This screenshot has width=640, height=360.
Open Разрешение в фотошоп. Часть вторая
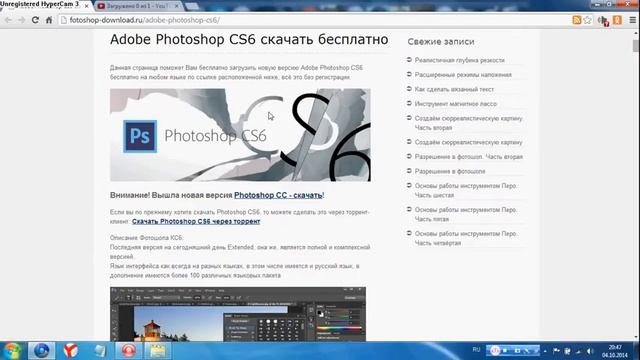tap(469, 157)
